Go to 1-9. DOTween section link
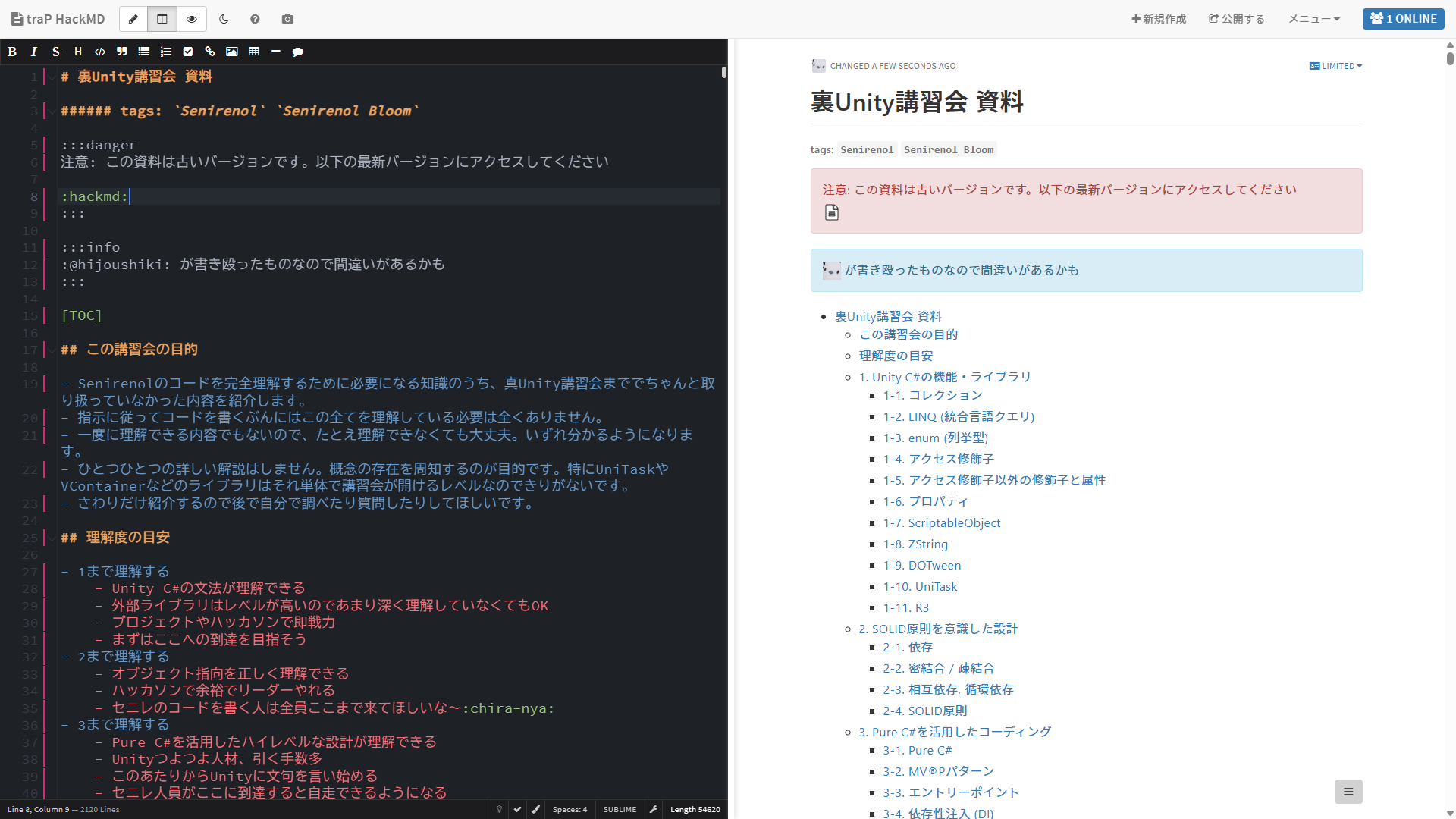This screenshot has height=819, width=1456. tap(921, 565)
